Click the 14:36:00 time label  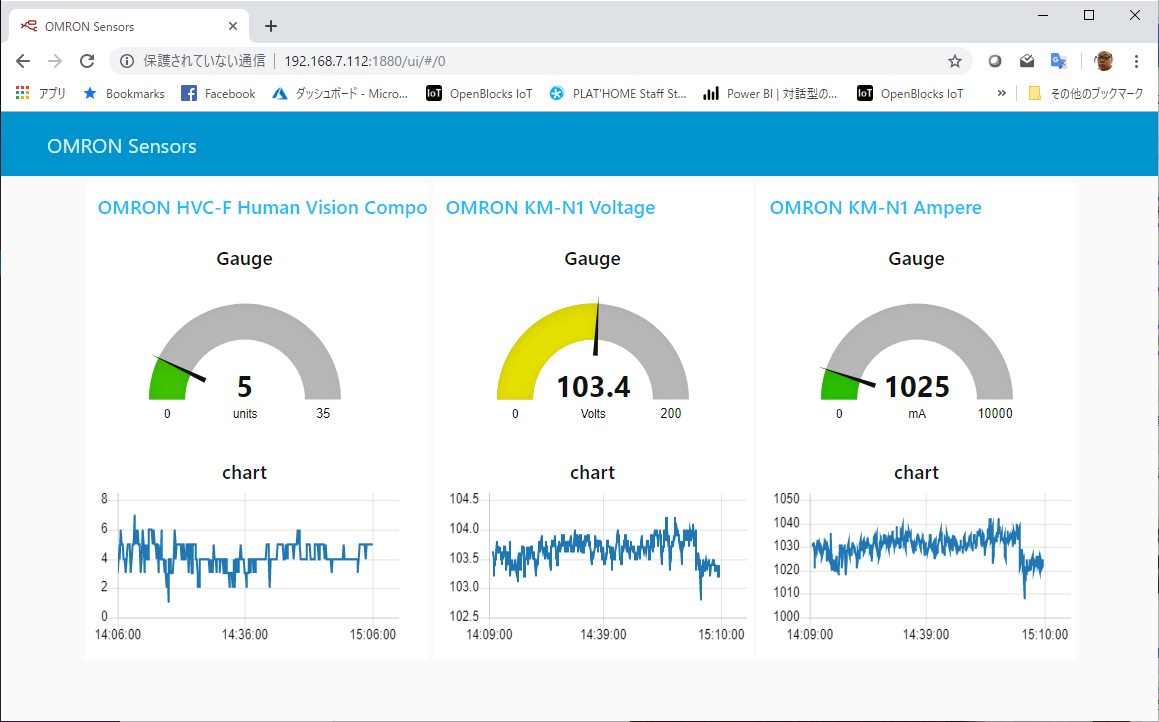click(245, 635)
